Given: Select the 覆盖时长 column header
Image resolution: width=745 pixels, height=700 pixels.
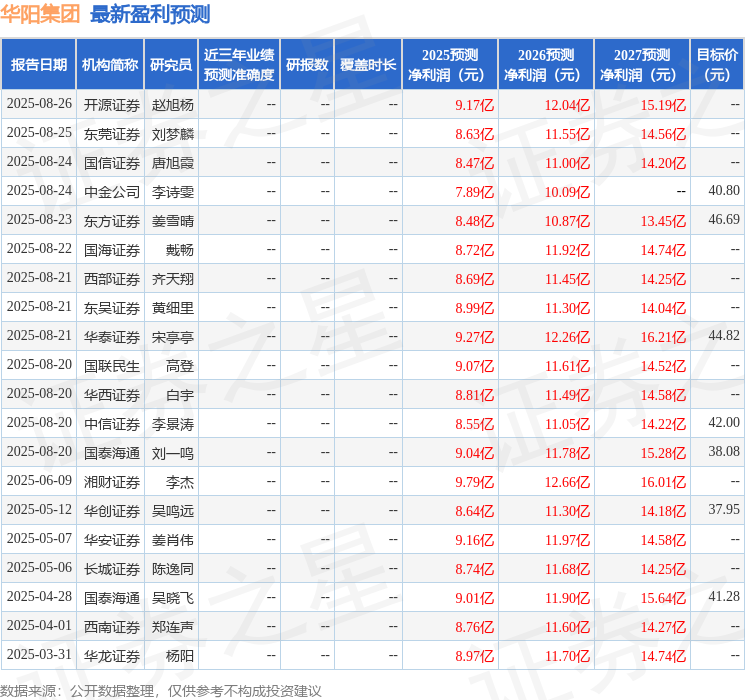Looking at the screenshot, I should click(368, 65).
